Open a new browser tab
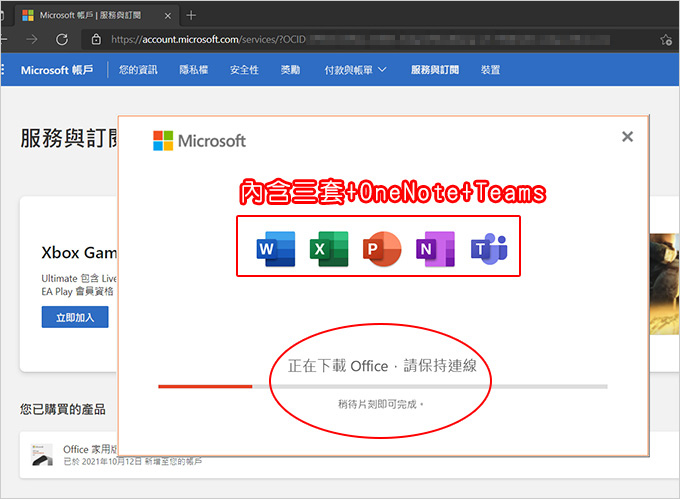Screen dimensions: 680x499 [191, 16]
